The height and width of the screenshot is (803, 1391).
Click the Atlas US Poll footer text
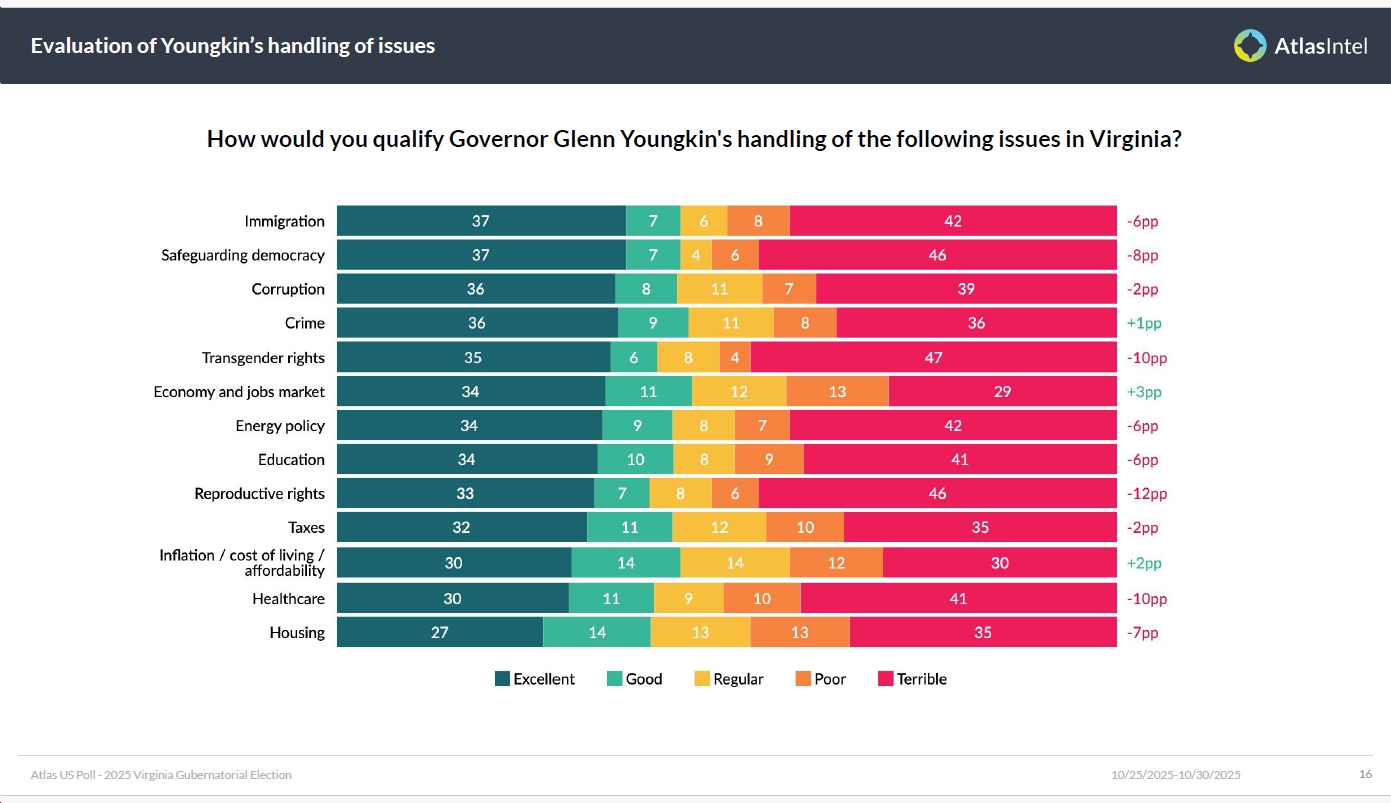pos(161,775)
